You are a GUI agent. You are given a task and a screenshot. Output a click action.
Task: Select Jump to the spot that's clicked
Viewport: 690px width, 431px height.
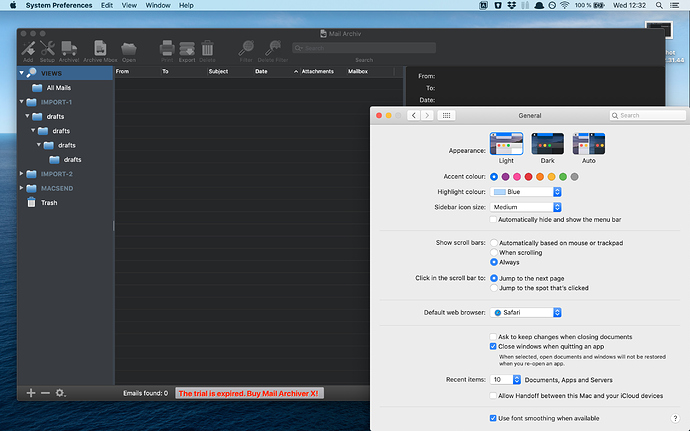tap(494, 288)
